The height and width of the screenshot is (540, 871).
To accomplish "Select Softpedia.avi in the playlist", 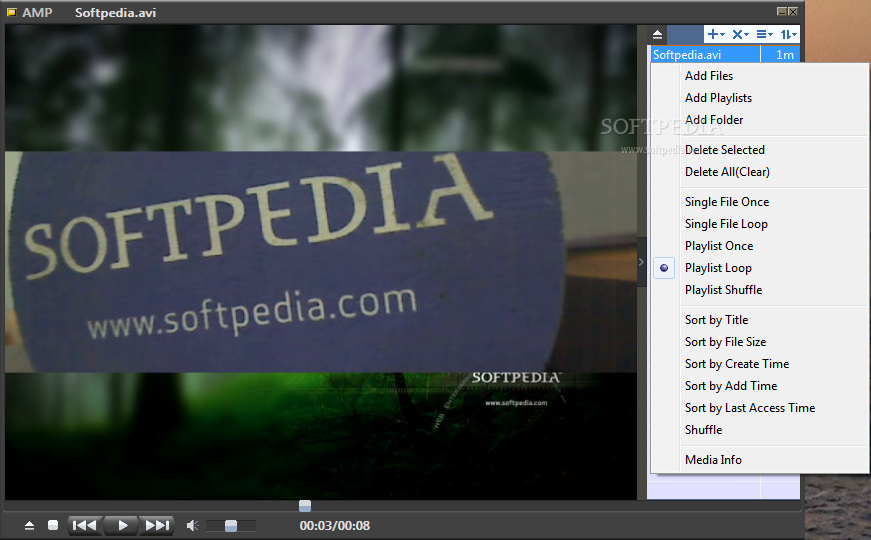I will [704, 54].
